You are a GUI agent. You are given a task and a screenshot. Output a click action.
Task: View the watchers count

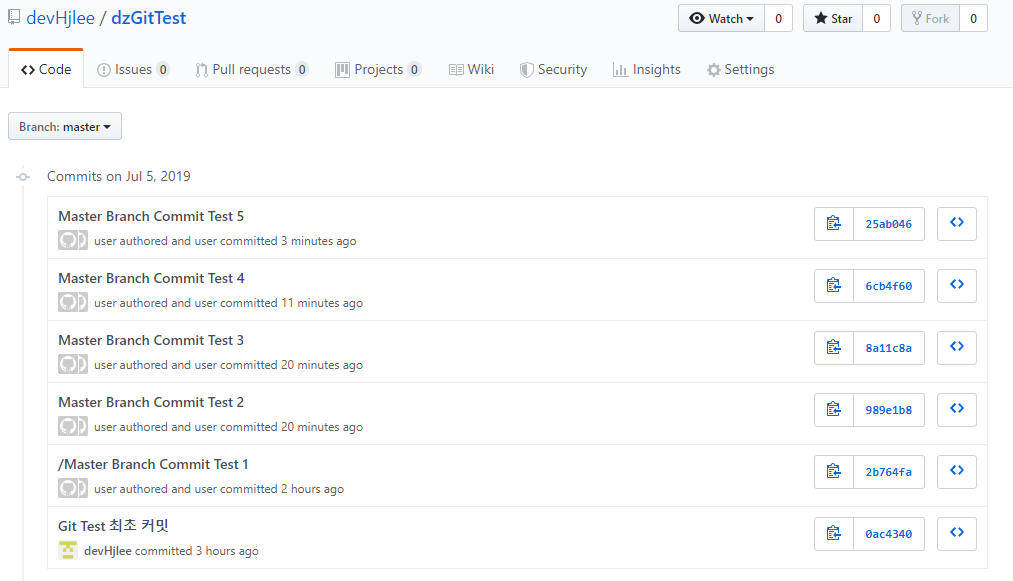(778, 19)
